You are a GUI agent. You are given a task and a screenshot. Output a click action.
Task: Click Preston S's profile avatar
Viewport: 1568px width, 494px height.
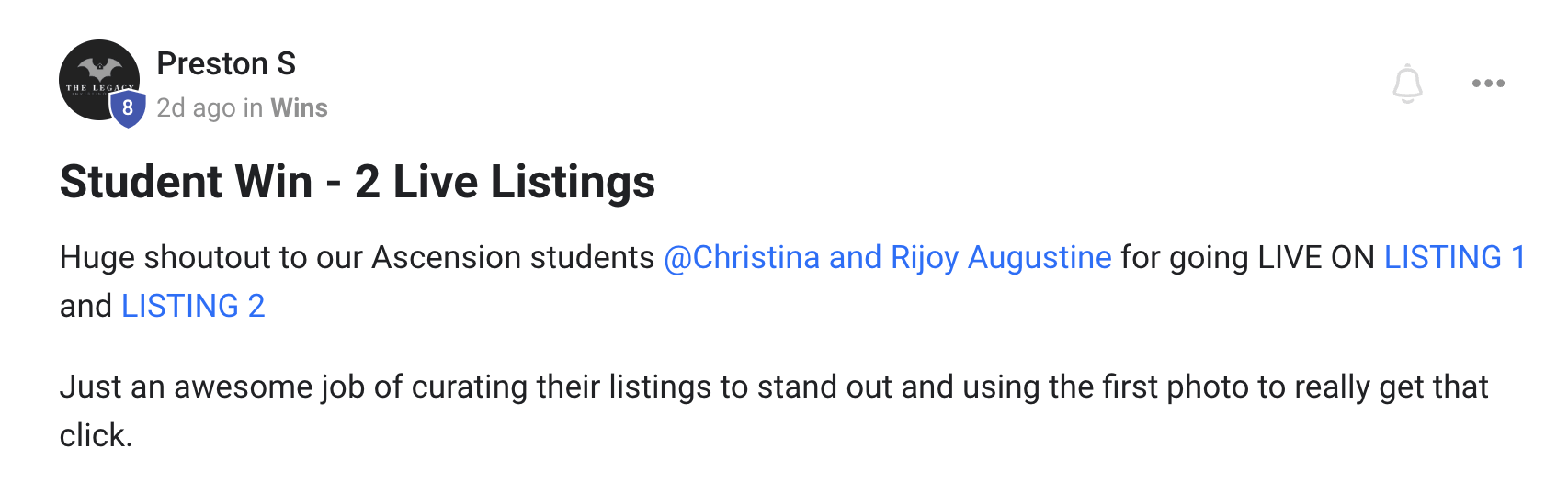[x=92, y=73]
